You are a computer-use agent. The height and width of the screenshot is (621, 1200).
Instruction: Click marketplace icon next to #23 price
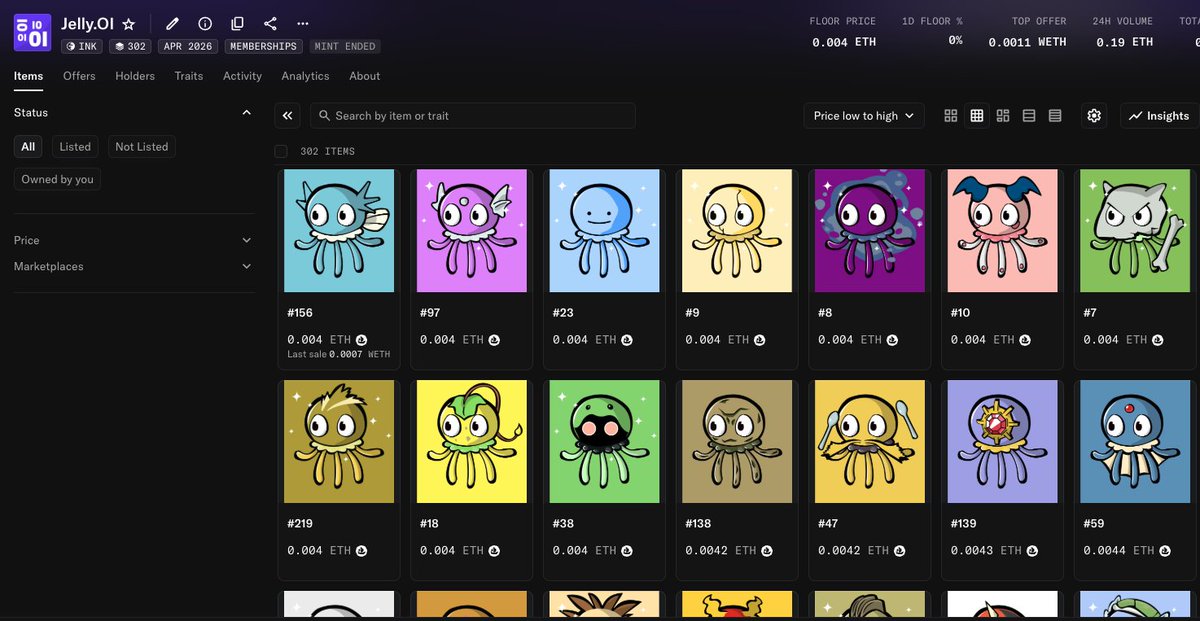point(627,340)
